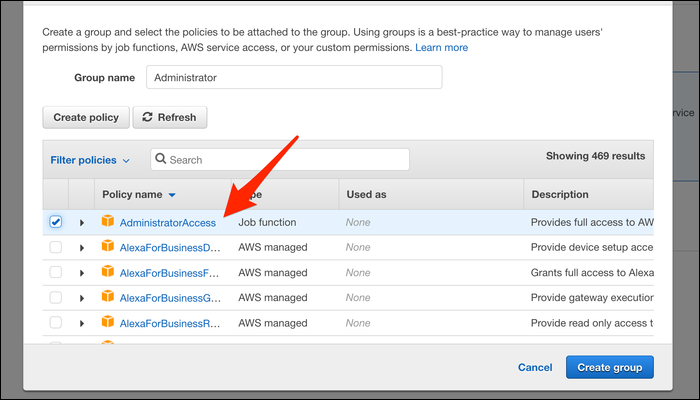
Task: Open the AlexaForBusinessF... policy link
Action: 170,273
